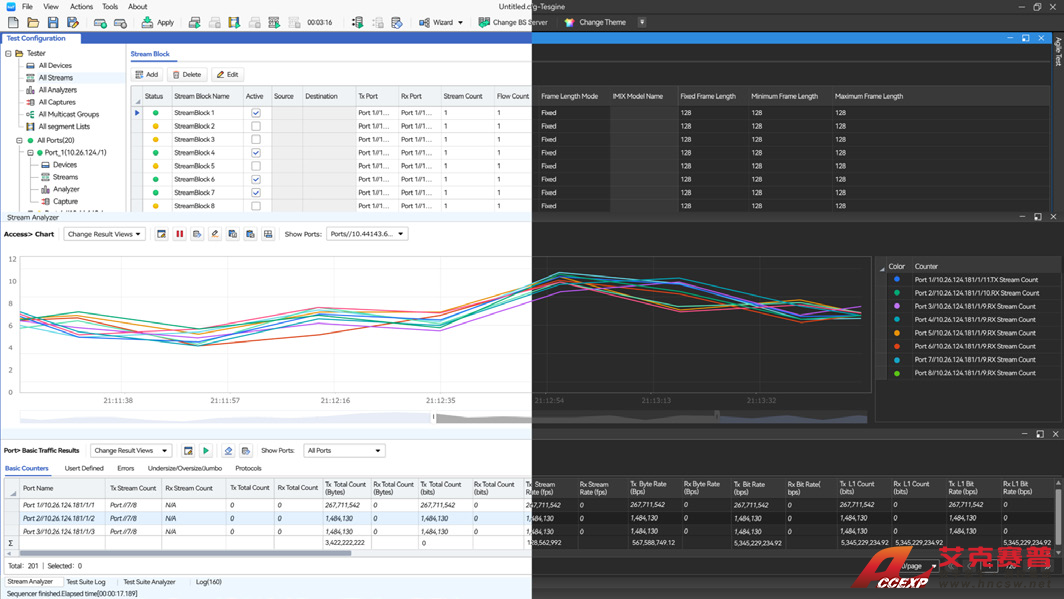The width and height of the screenshot is (1064, 599).
Task: Pause the Stream Analyzer chart
Action: click(180, 234)
